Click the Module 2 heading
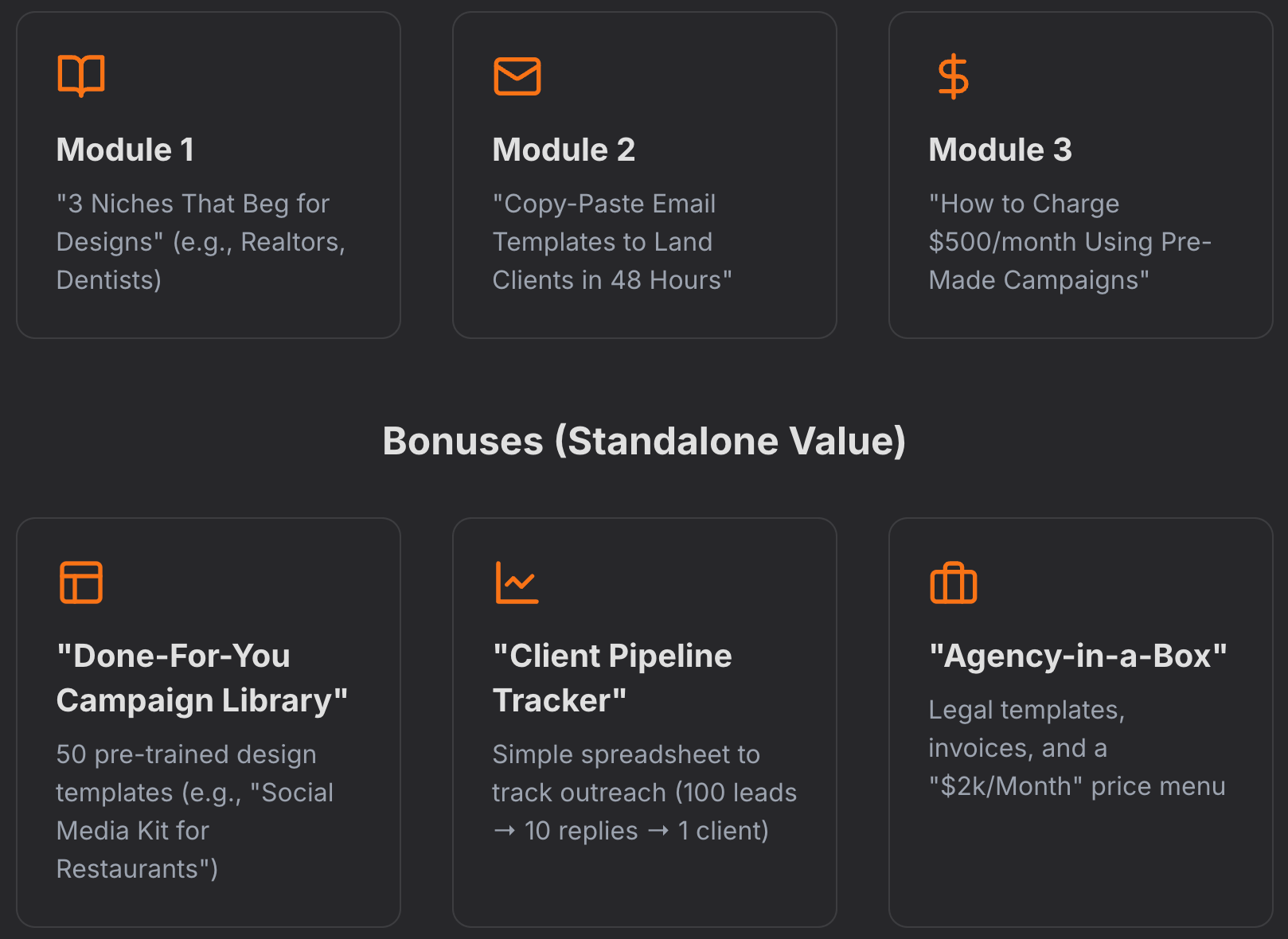Screen dimensions: 1288x939 point(564,150)
